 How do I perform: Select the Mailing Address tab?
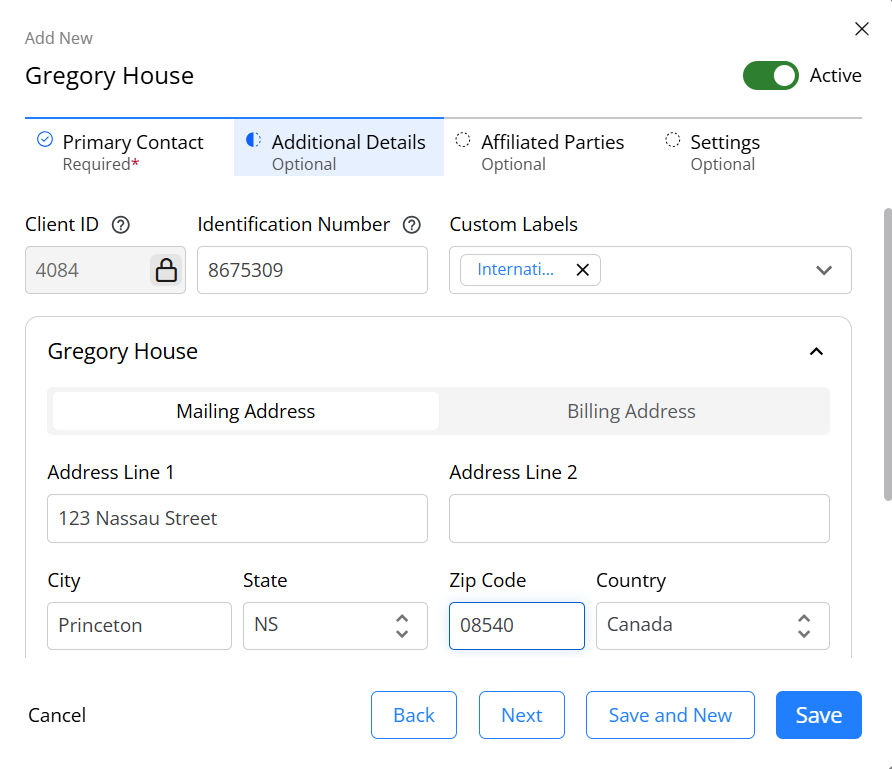(246, 411)
